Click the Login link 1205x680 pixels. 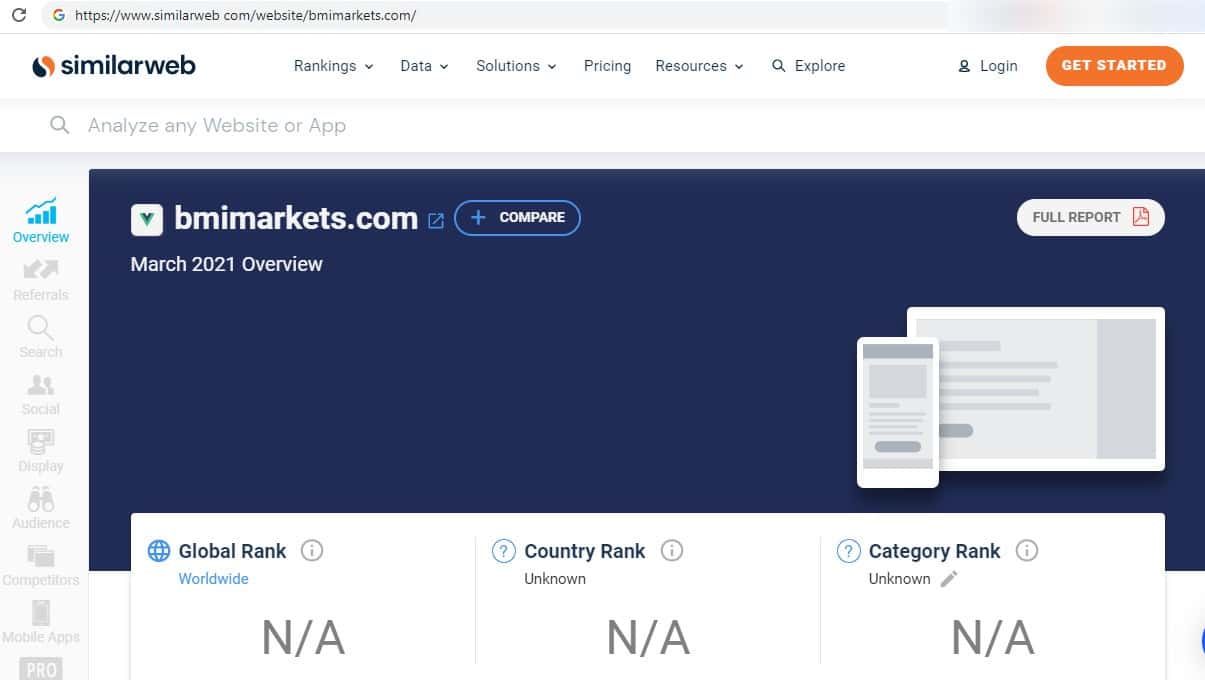pos(987,66)
